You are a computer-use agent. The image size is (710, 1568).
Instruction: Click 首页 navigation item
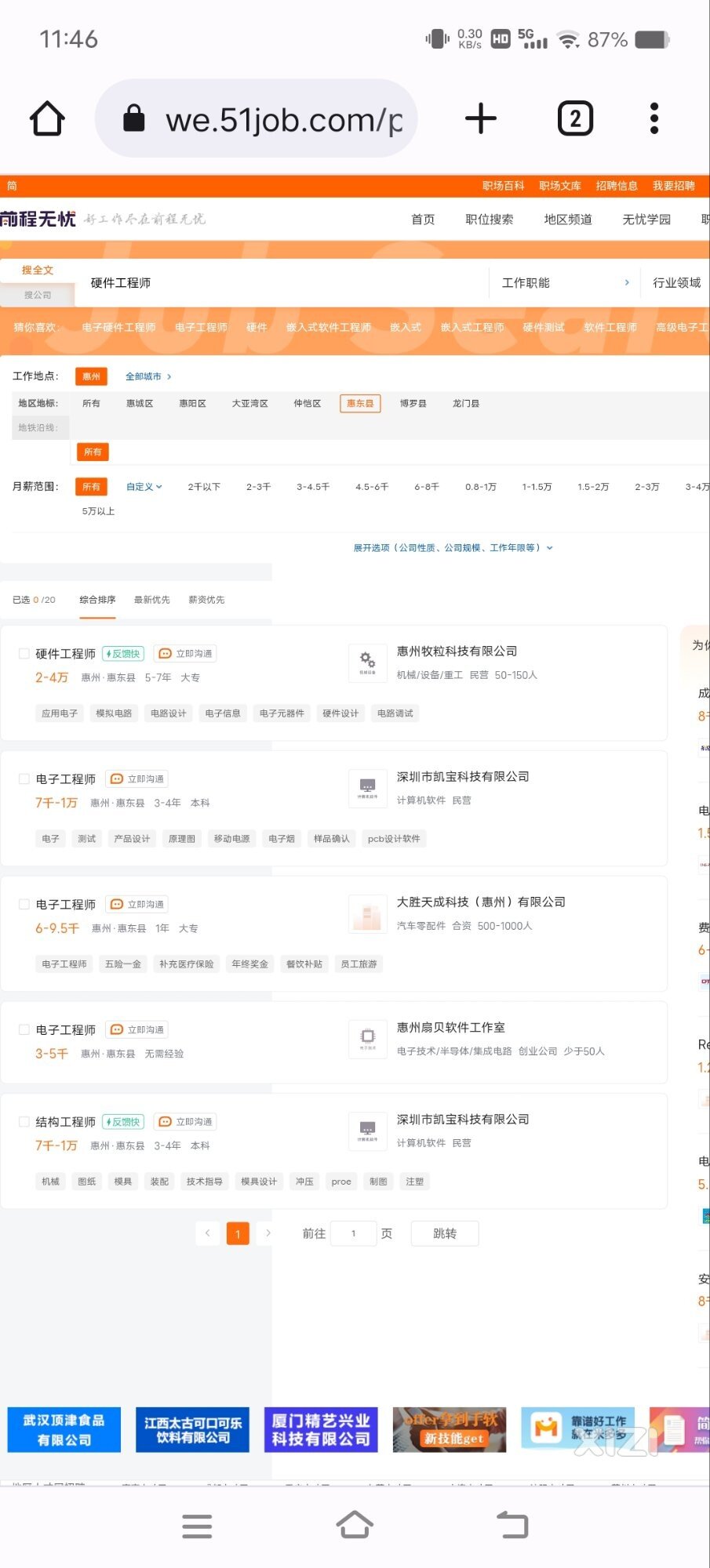423,219
